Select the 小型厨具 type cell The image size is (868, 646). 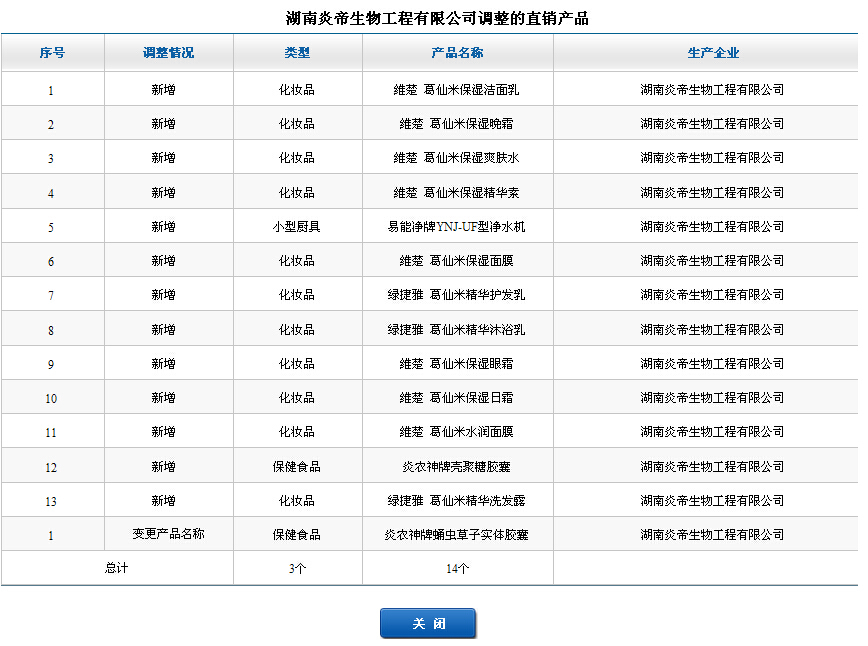[x=297, y=227]
